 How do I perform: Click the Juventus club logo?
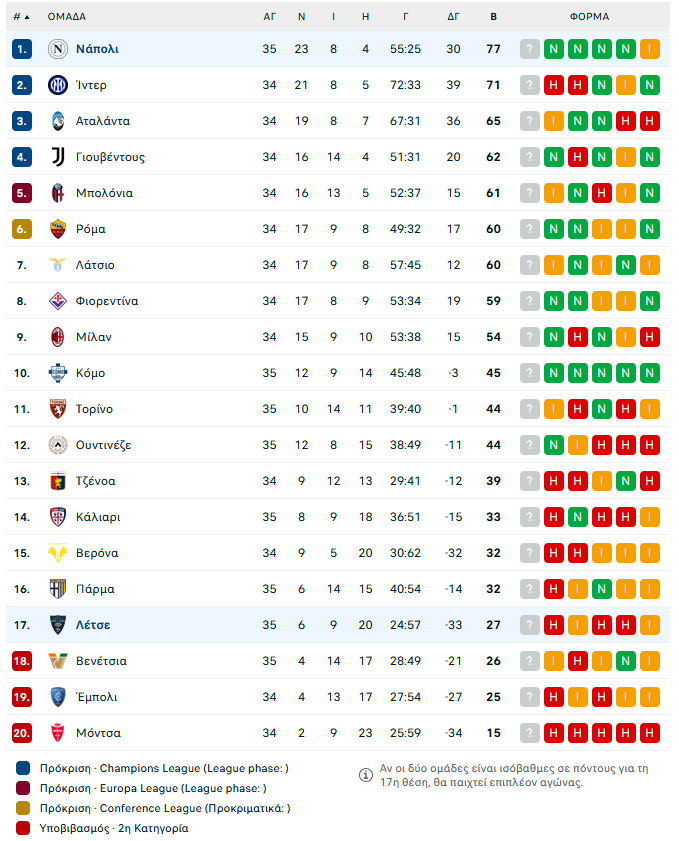(x=57, y=157)
